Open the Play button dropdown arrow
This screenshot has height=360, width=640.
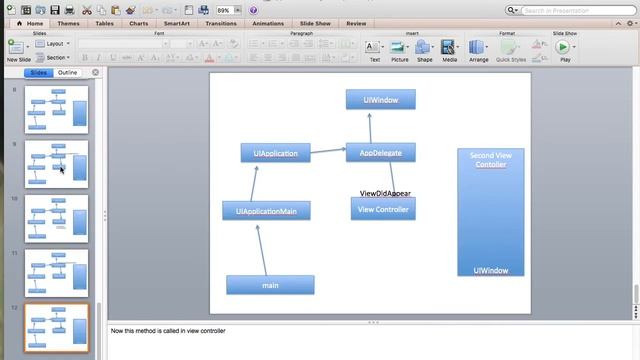574,47
